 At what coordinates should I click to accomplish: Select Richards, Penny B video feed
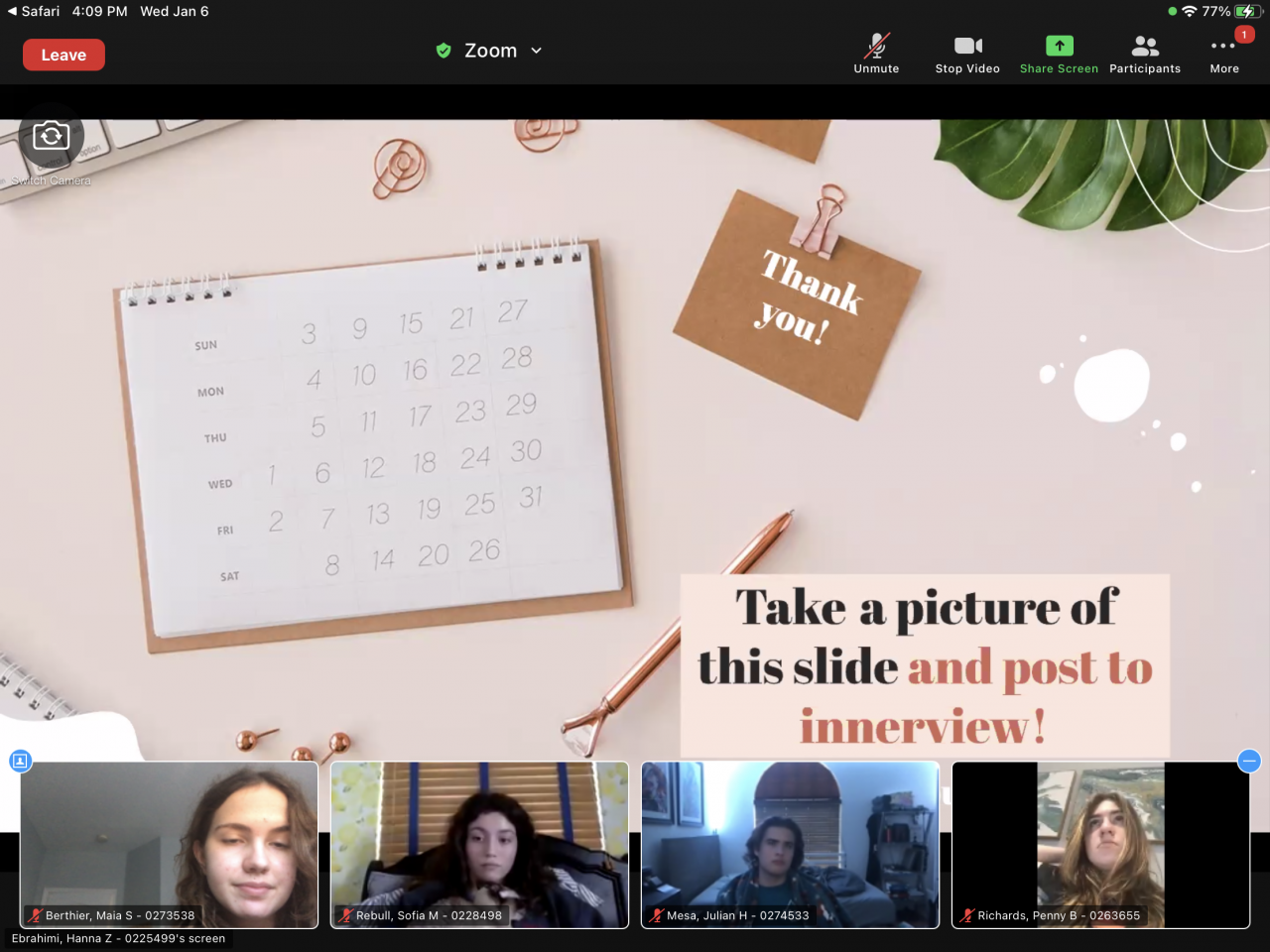pyautogui.click(x=1100, y=845)
